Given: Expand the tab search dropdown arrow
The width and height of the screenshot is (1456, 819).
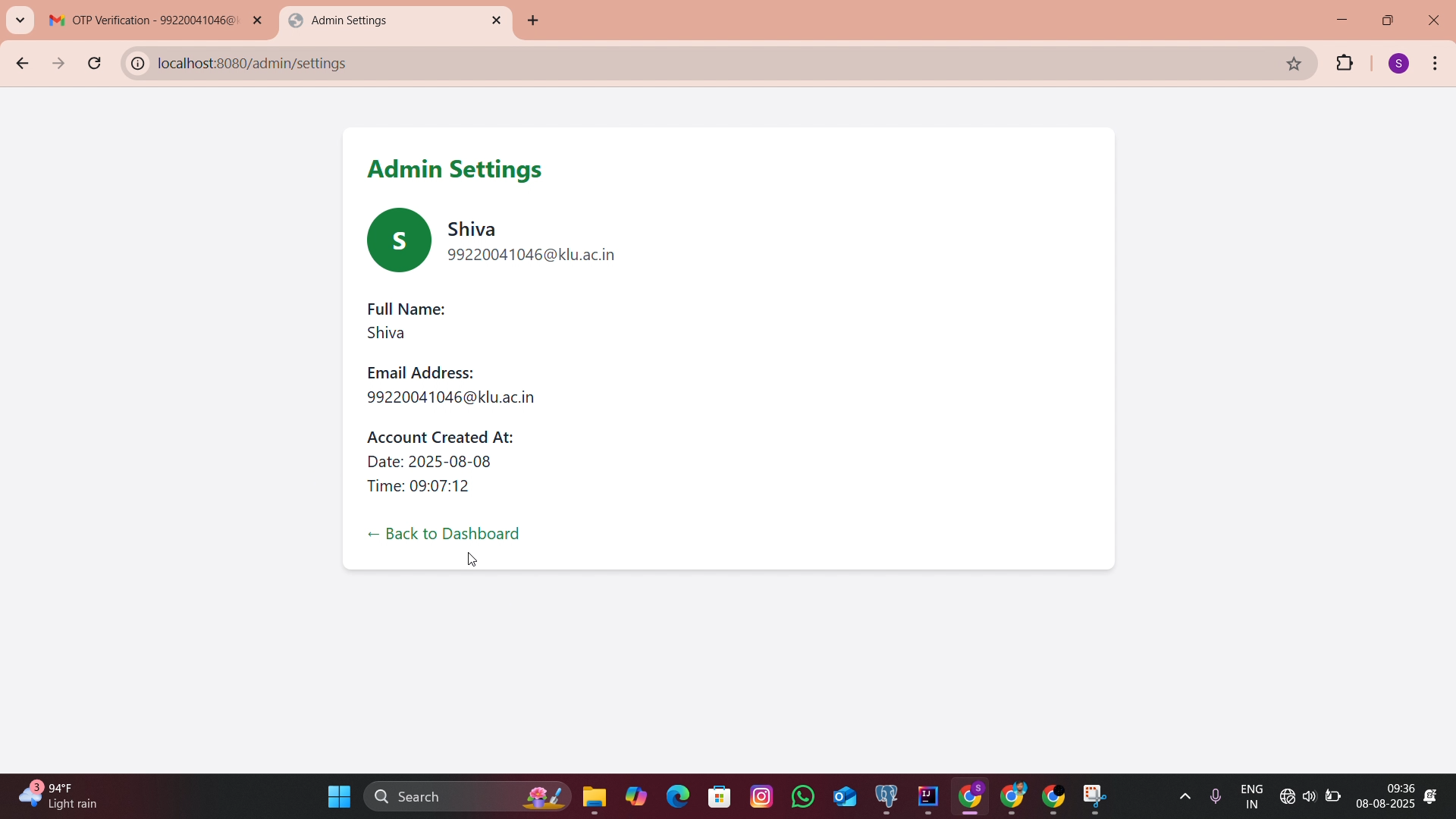Looking at the screenshot, I should 20,20.
